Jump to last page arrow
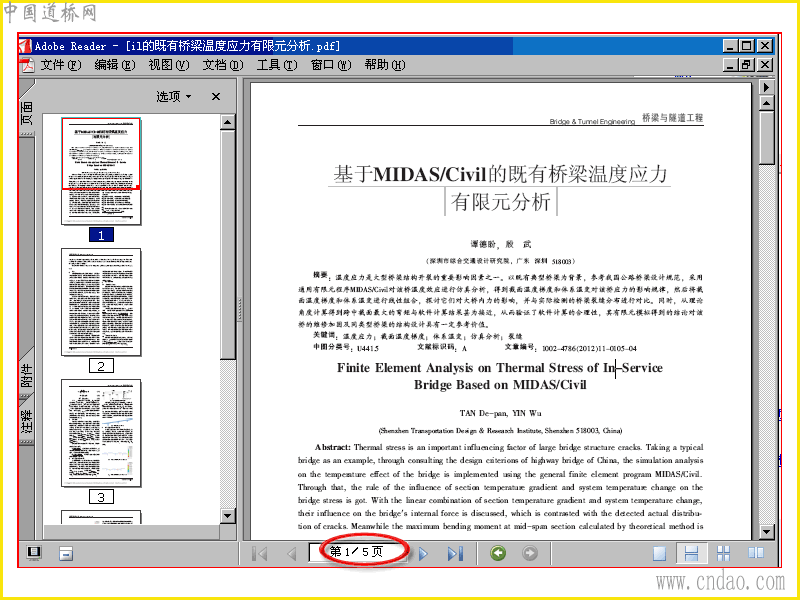800x600 pixels. pos(455,554)
